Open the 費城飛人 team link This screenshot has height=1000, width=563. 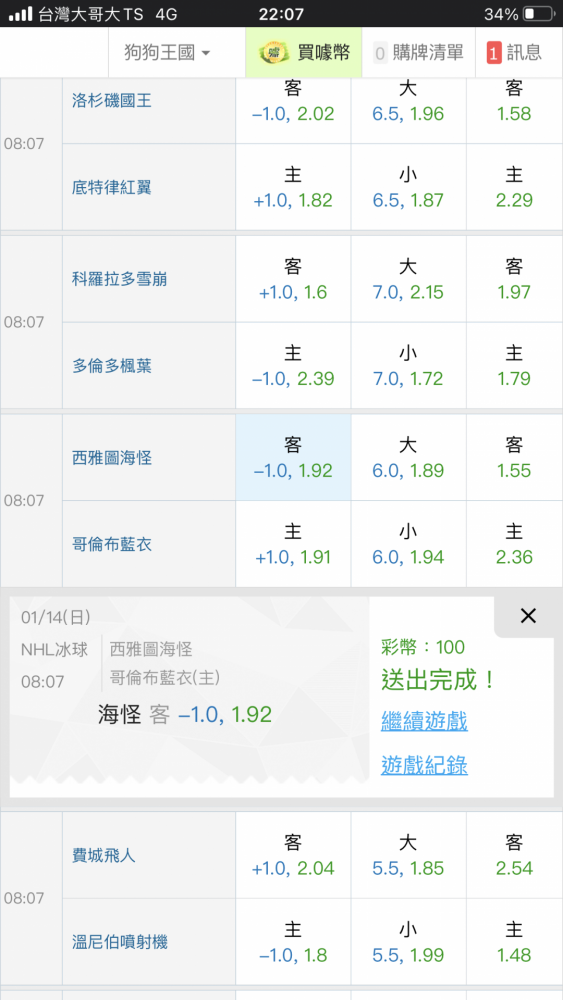point(104,855)
